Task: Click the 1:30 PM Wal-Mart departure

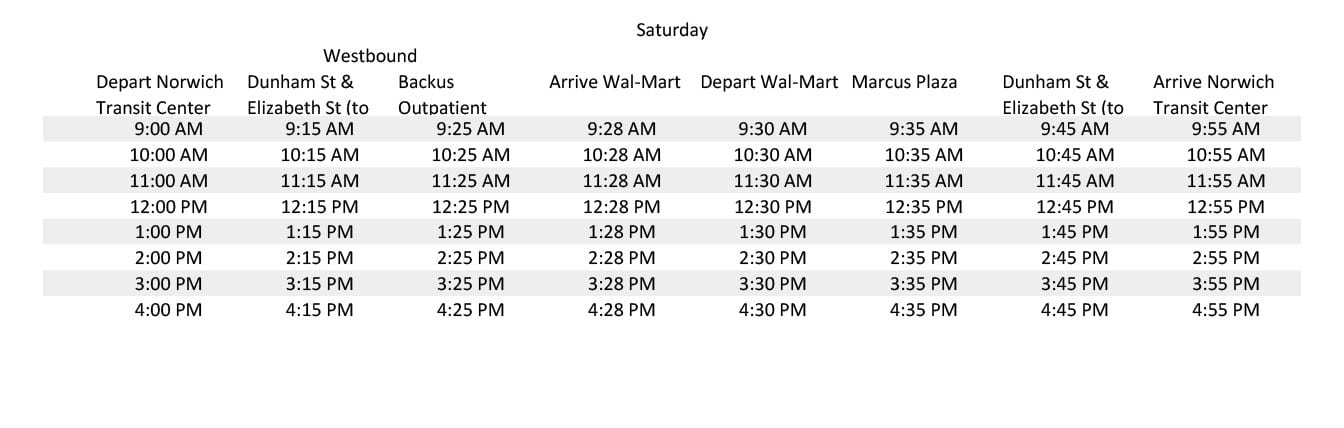Action: coord(772,232)
